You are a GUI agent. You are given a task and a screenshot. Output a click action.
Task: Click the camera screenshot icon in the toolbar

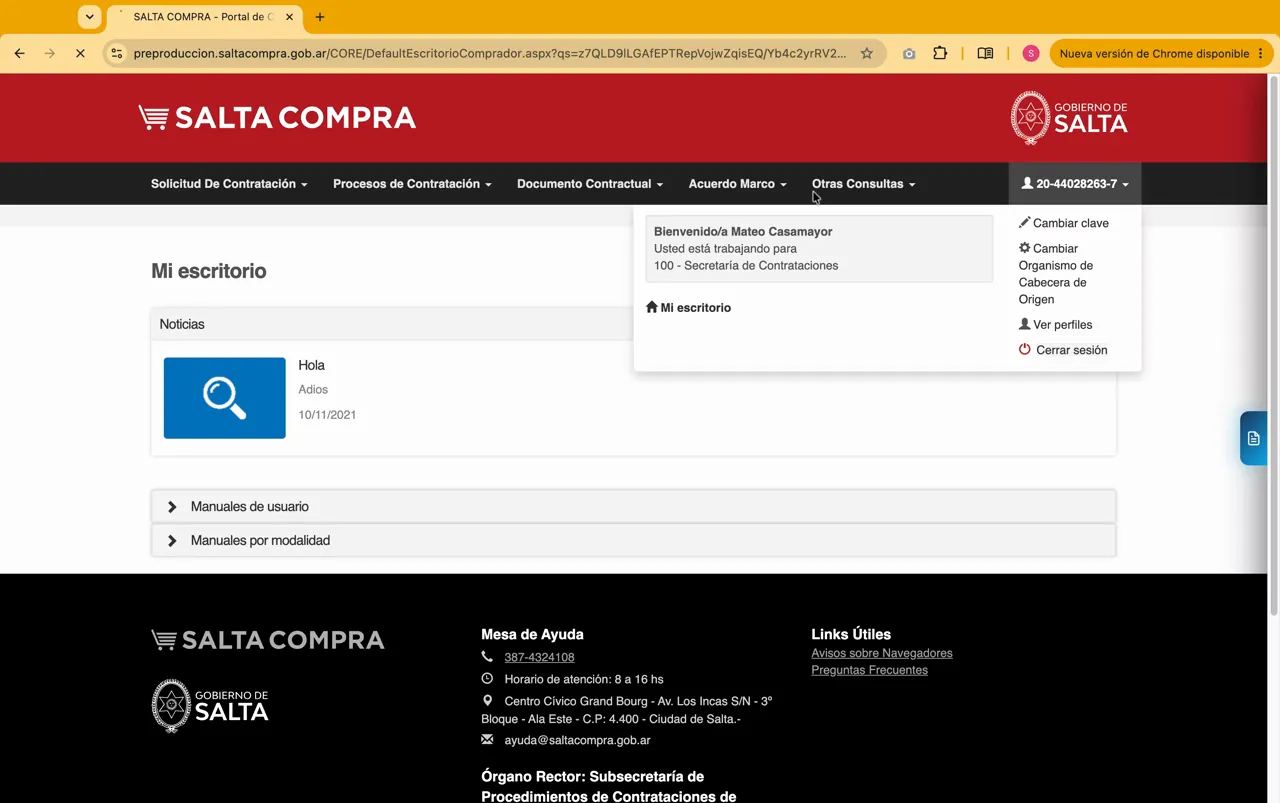pos(909,53)
